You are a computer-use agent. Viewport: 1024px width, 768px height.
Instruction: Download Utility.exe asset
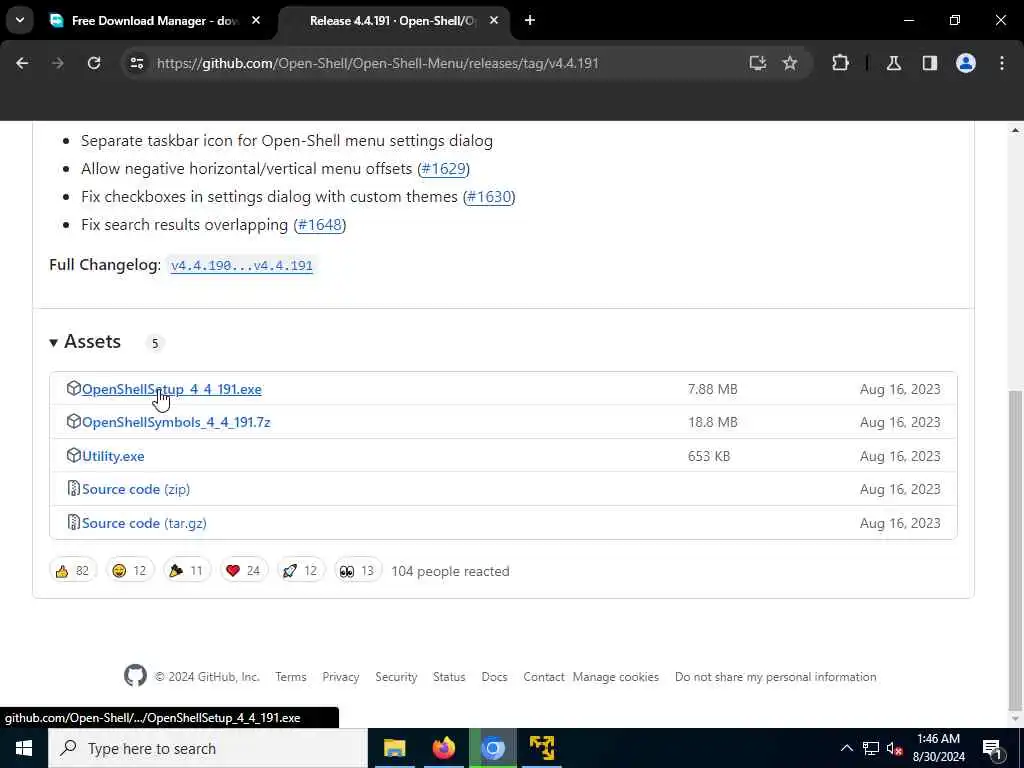pyautogui.click(x=113, y=456)
